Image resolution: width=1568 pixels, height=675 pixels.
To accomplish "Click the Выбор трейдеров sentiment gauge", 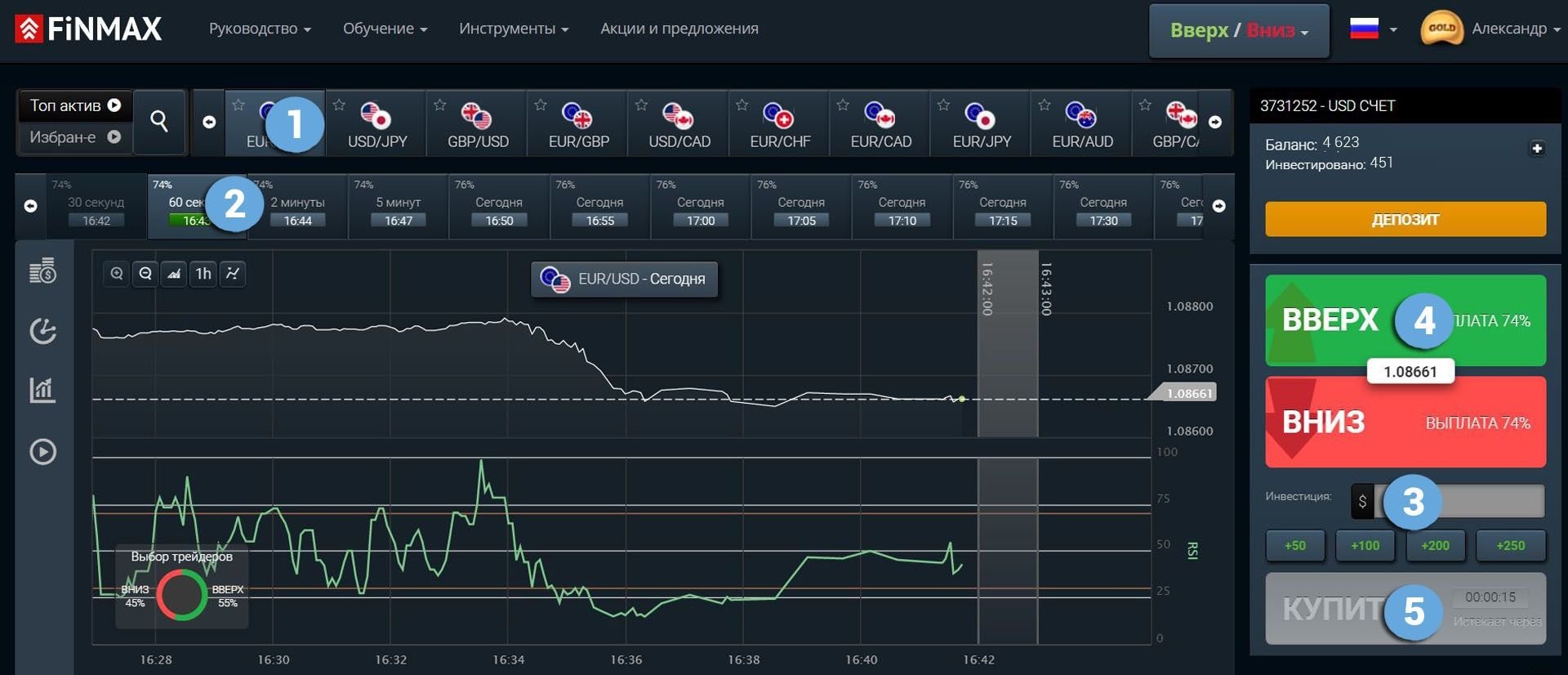I will point(181,587).
